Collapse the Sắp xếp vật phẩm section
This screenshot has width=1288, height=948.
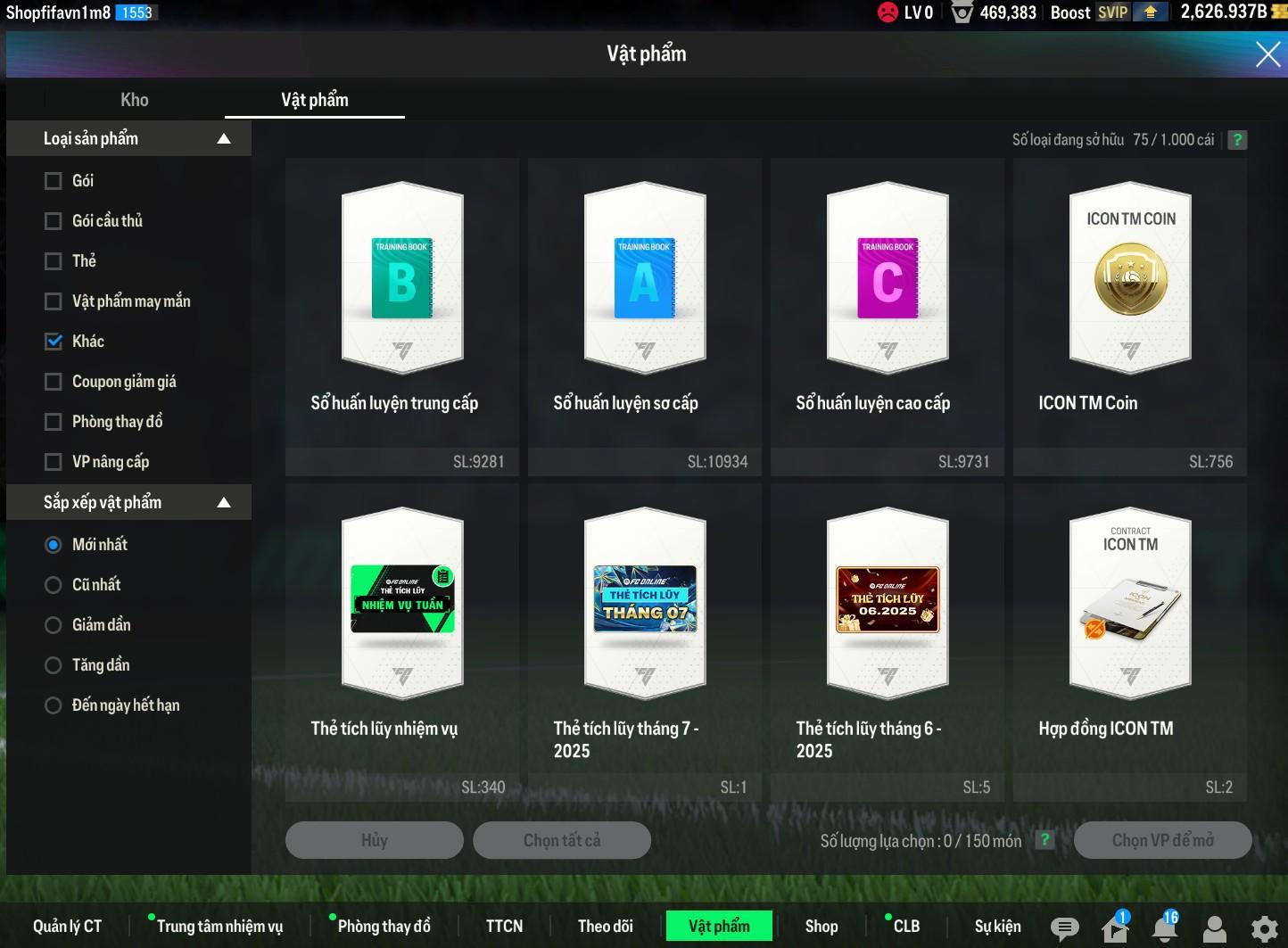click(x=224, y=503)
